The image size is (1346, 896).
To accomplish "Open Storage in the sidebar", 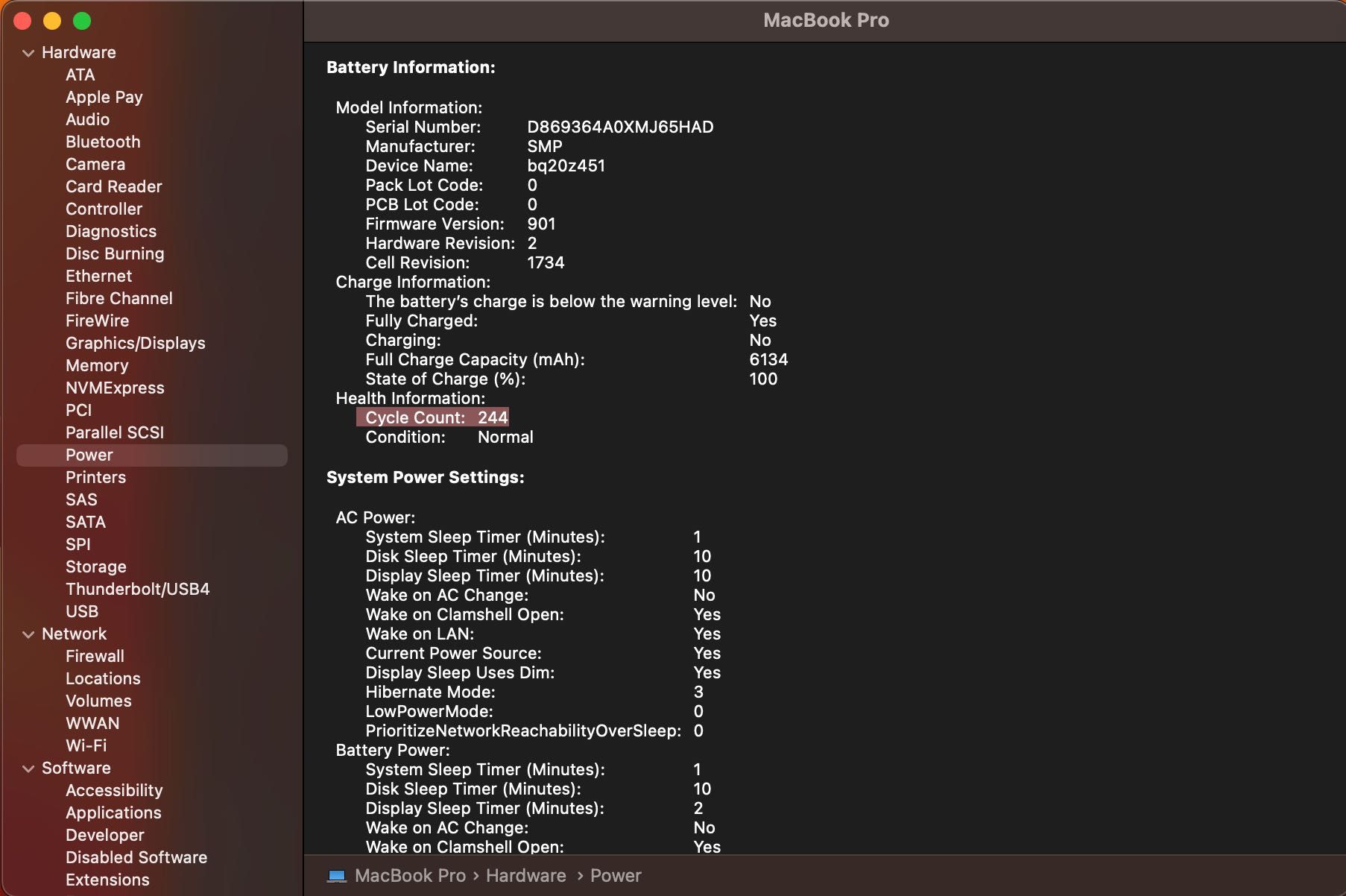I will 95,567.
